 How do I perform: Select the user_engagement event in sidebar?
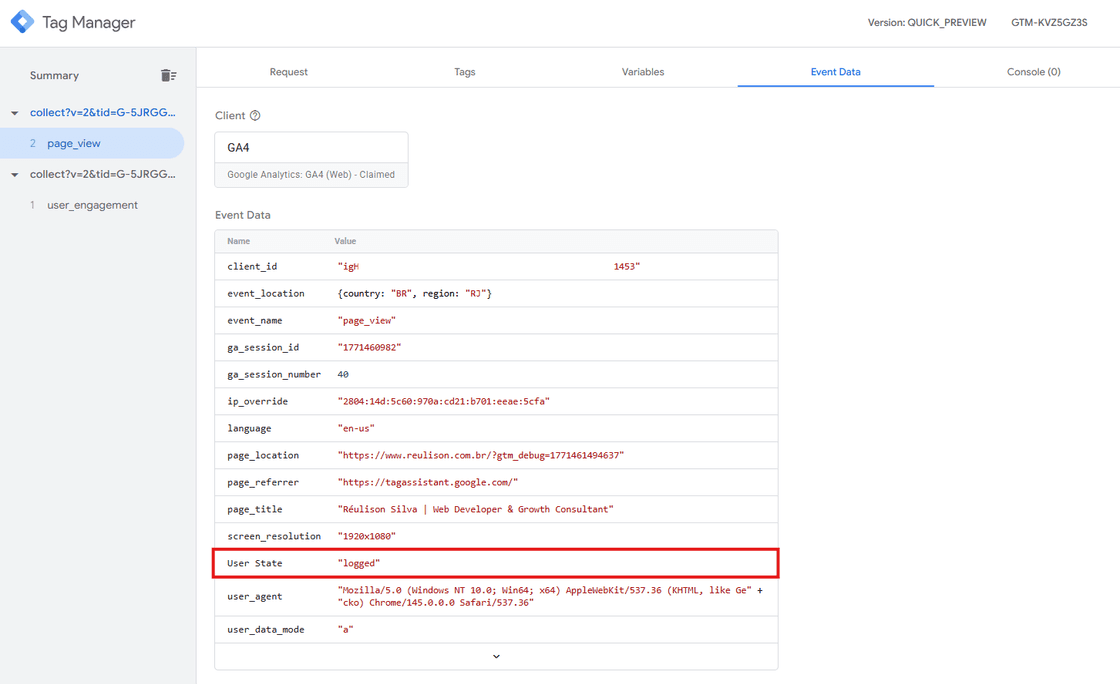pos(92,204)
